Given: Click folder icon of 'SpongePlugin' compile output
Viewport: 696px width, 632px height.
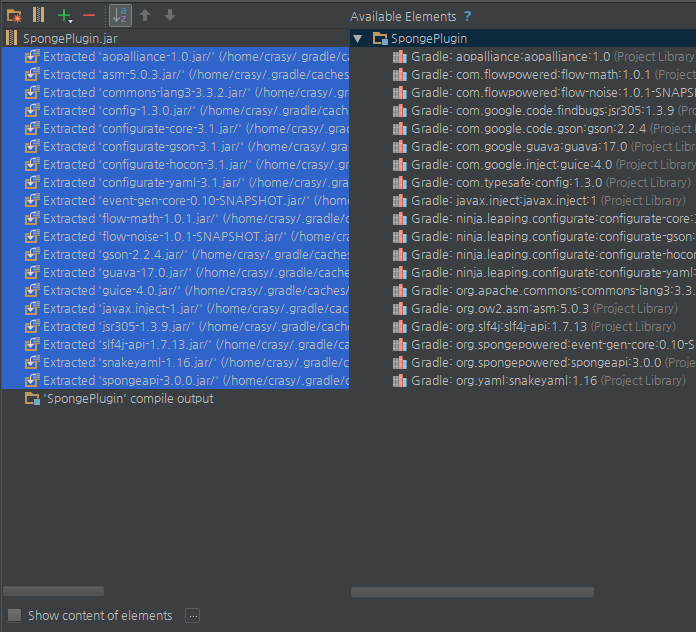Looking at the screenshot, I should coord(32,399).
